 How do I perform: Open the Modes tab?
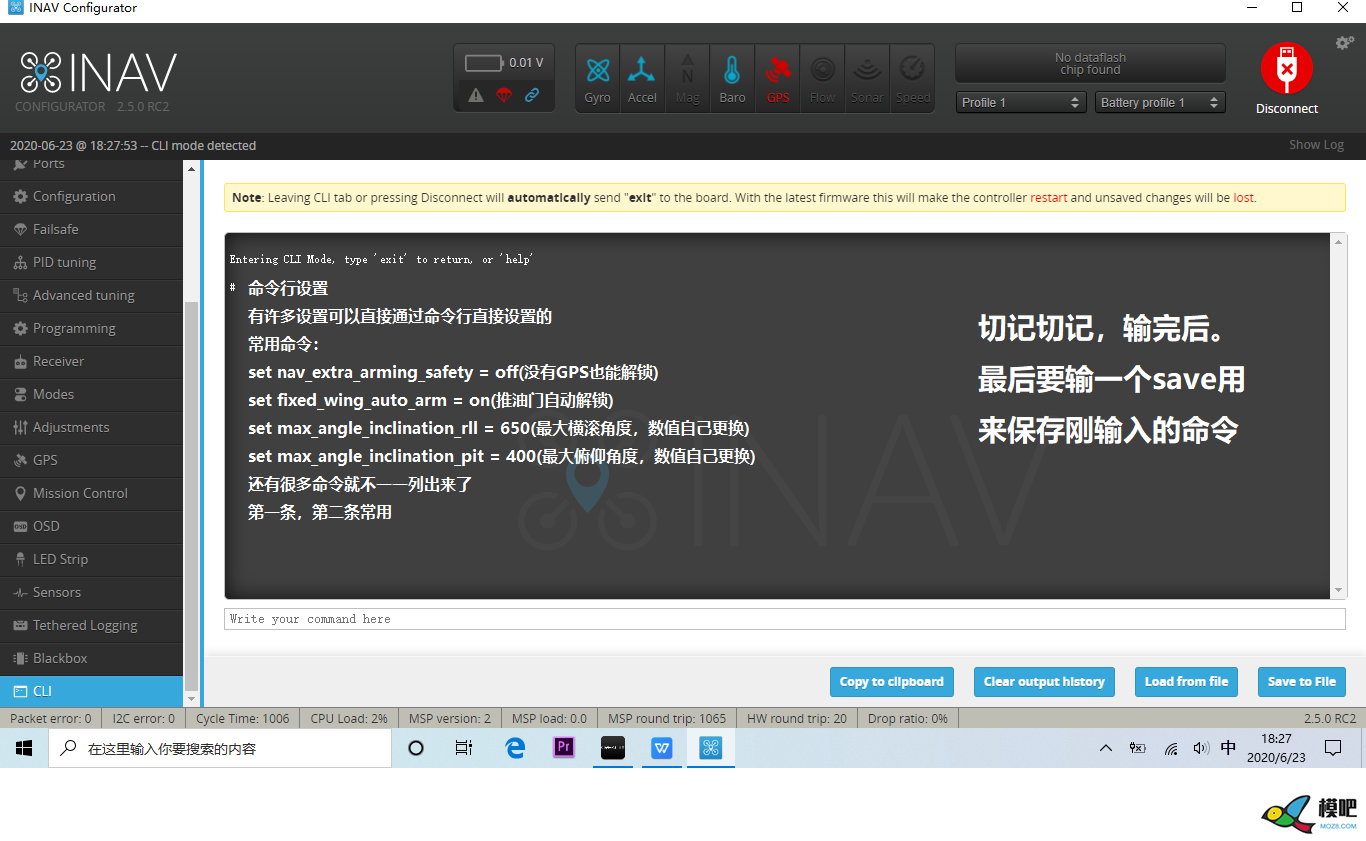[92, 394]
